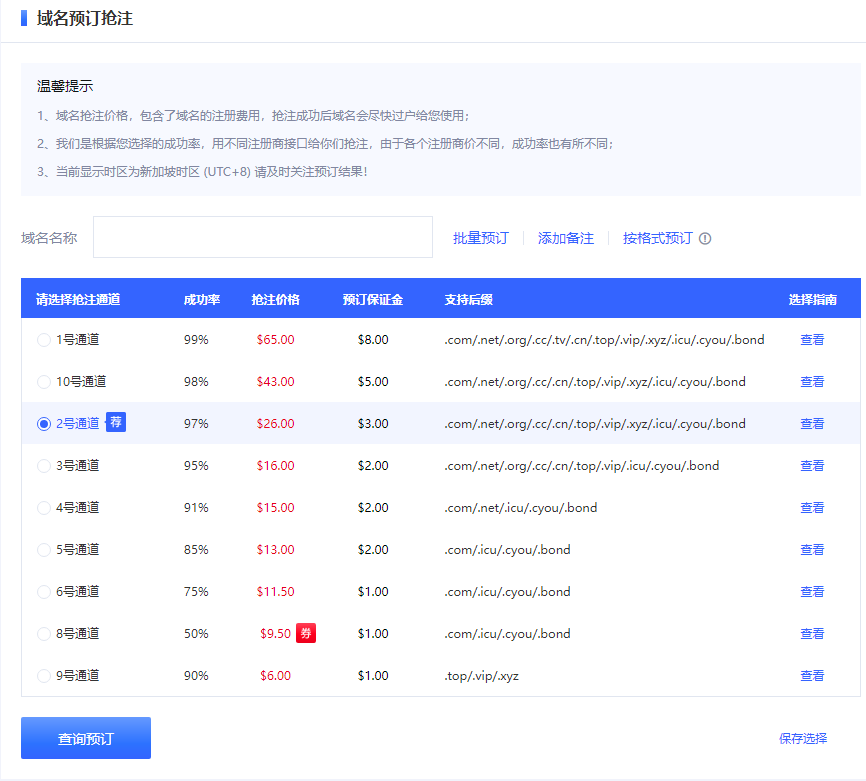Click the 域名预订抢注 page title

click(x=85, y=18)
